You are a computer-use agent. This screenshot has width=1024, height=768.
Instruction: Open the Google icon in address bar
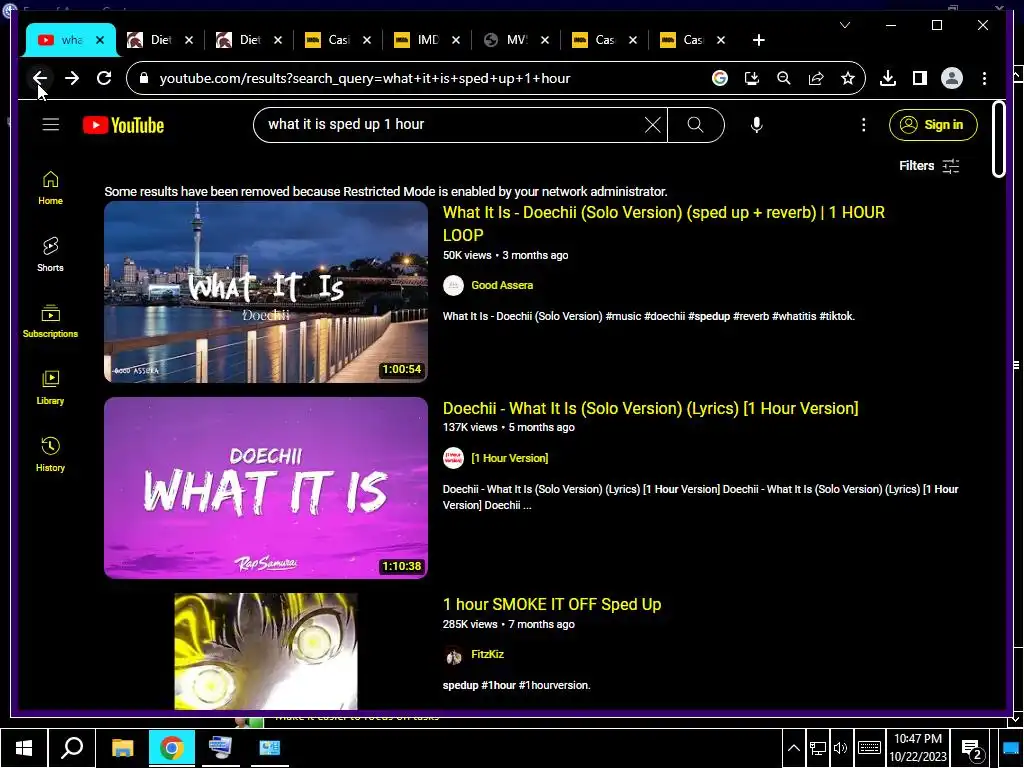pyautogui.click(x=720, y=78)
